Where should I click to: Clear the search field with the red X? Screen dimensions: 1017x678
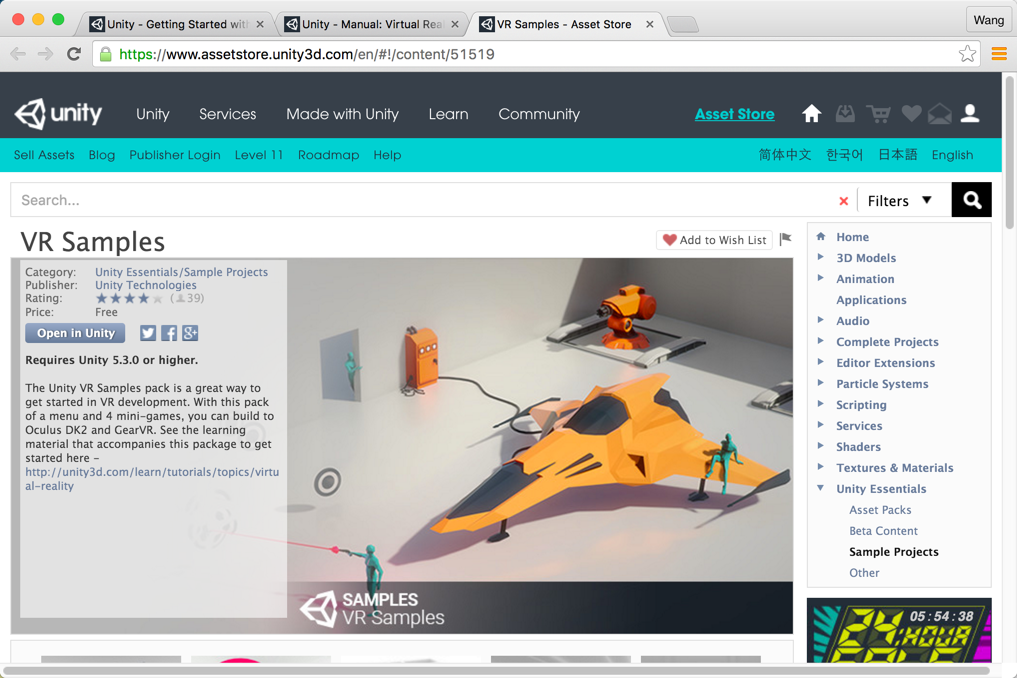pos(843,200)
